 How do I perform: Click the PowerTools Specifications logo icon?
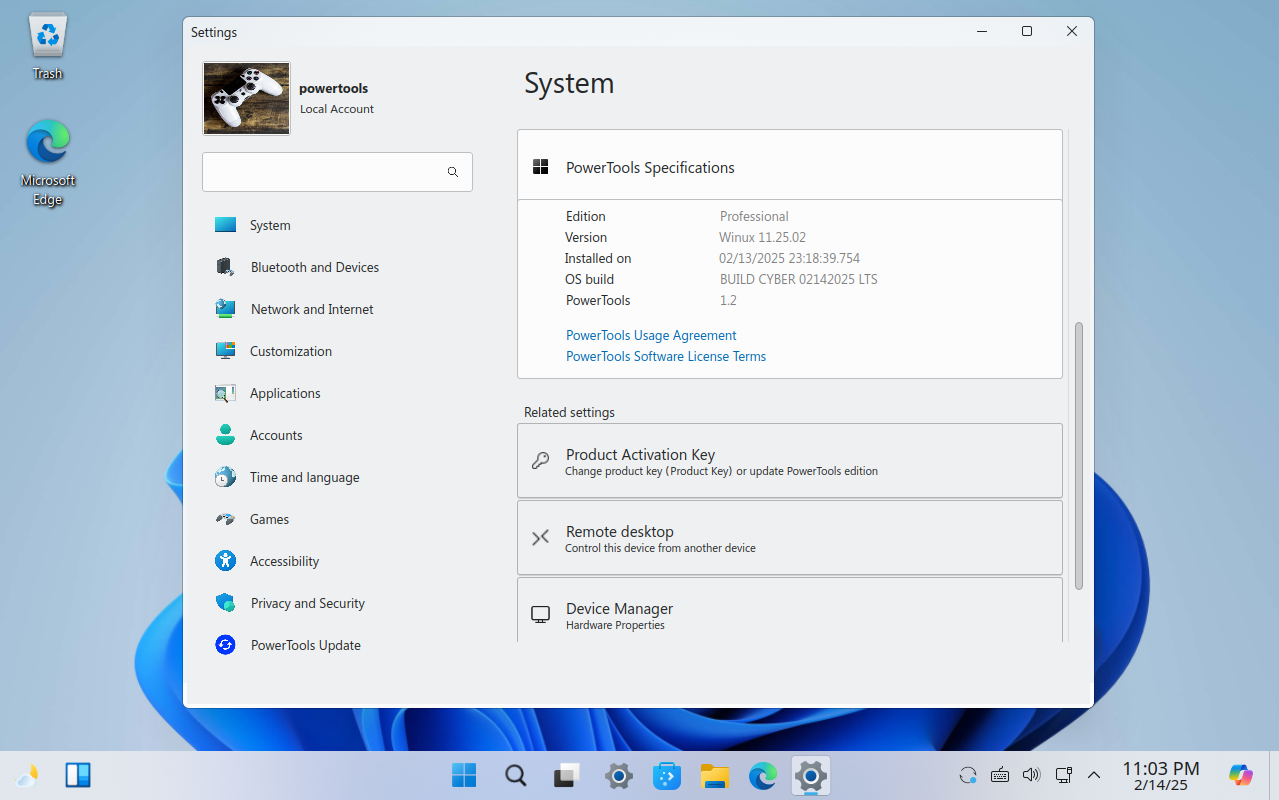tap(541, 167)
